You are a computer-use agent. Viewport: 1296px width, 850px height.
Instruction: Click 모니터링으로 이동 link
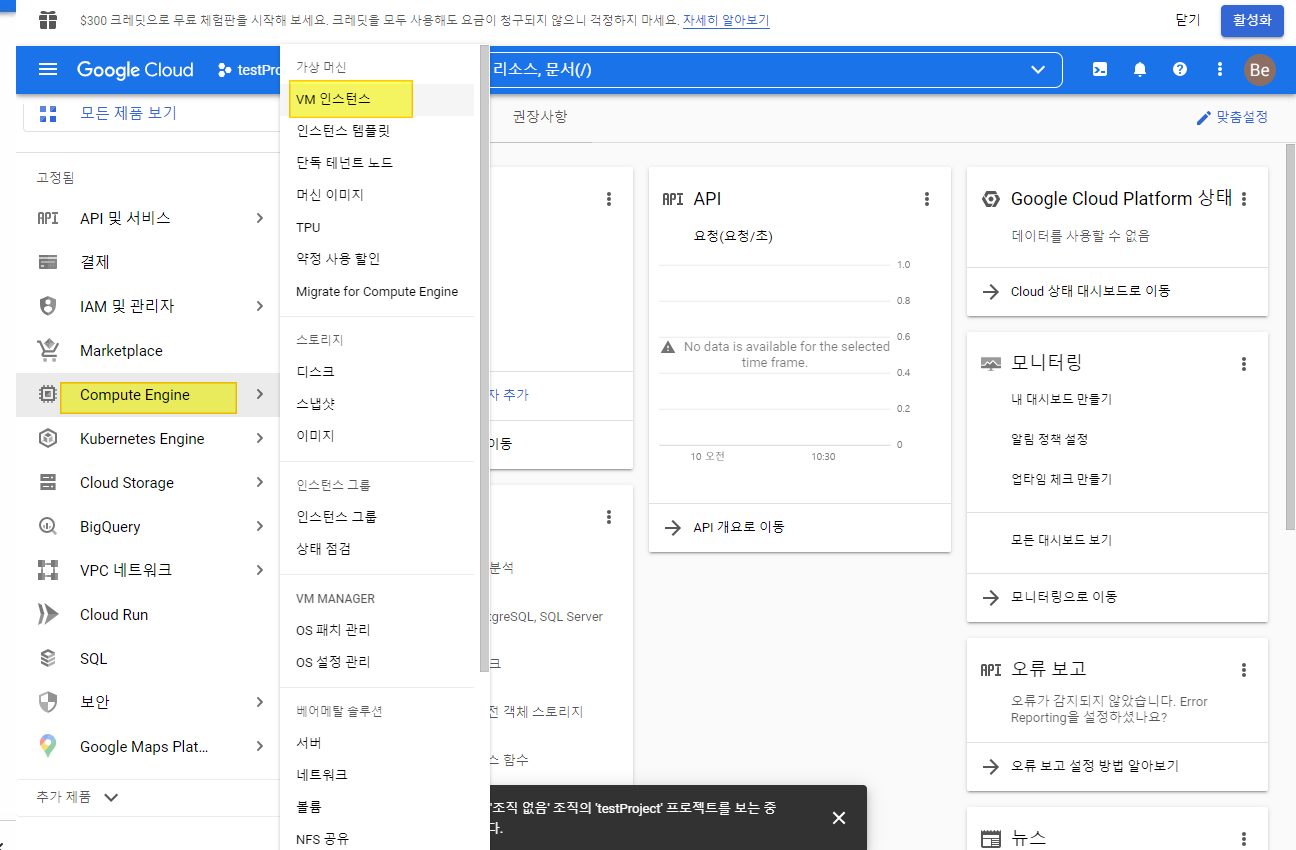point(1064,597)
